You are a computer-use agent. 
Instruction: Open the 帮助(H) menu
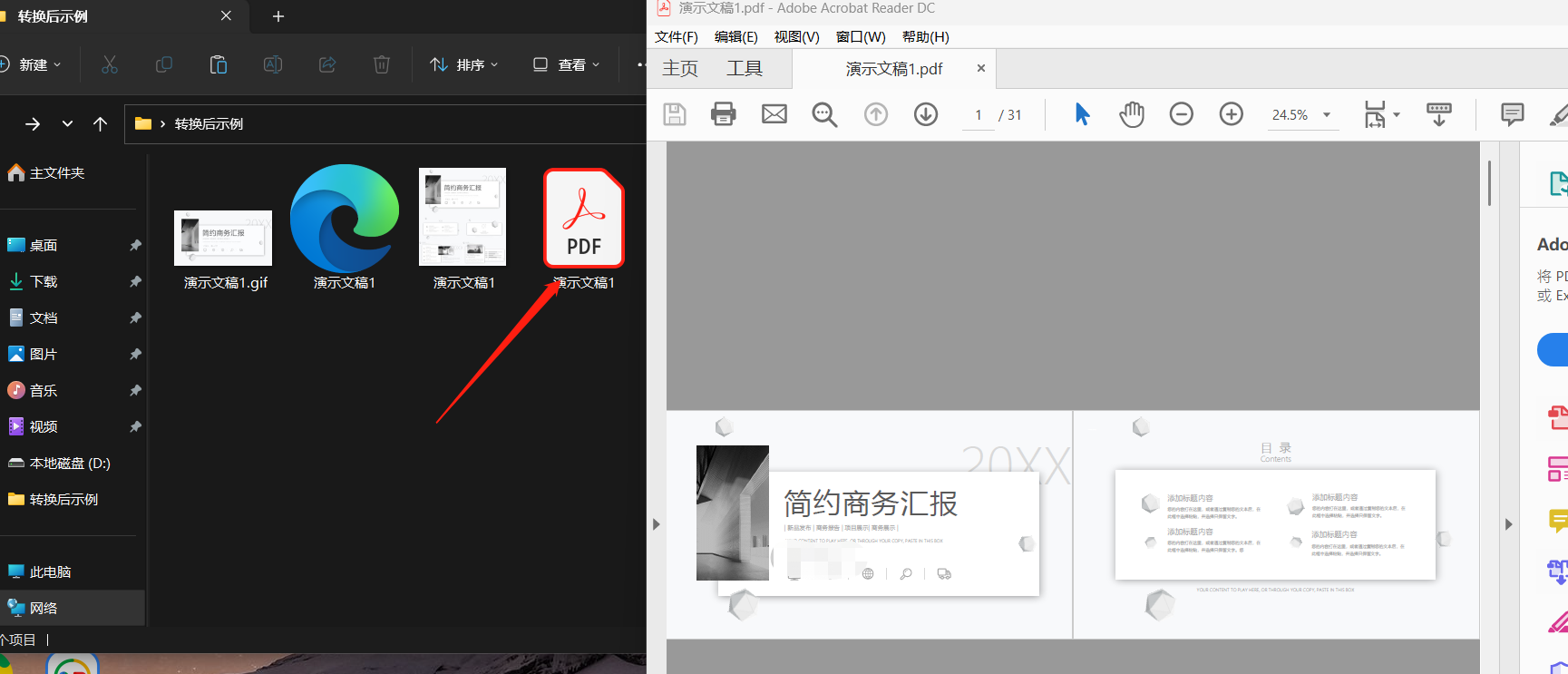point(926,37)
